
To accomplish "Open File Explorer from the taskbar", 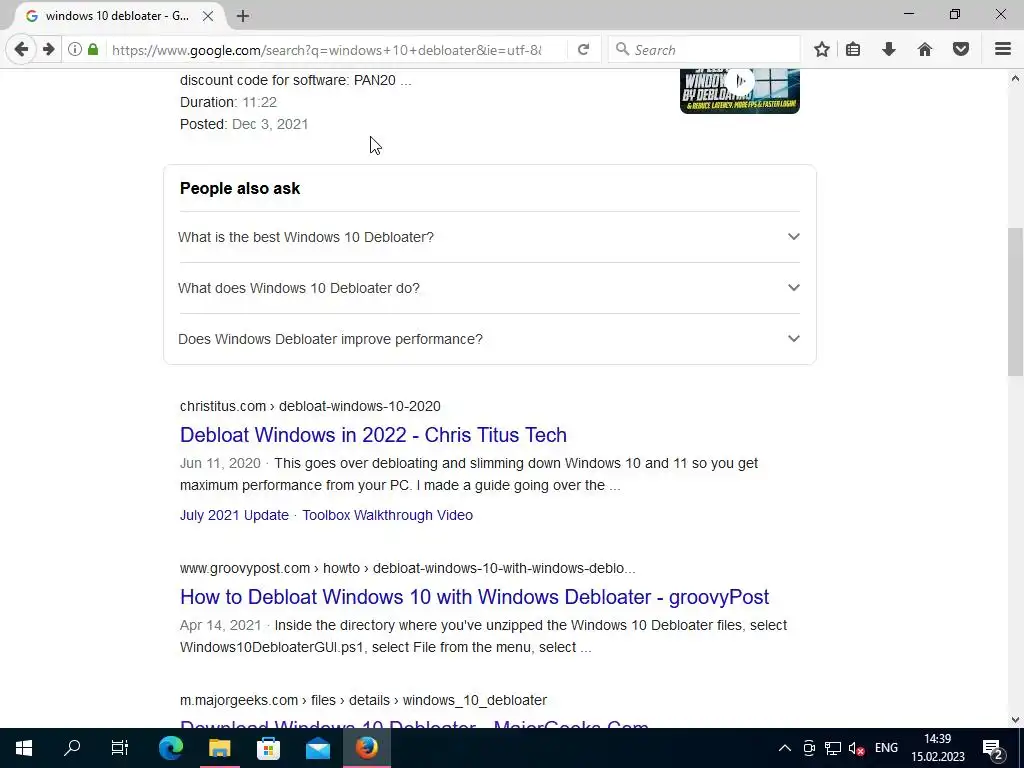I will (x=219, y=748).
